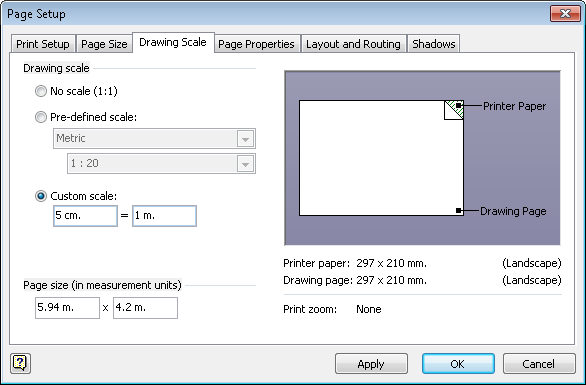Click the Cancel button
586x385 pixels.
tap(539, 364)
